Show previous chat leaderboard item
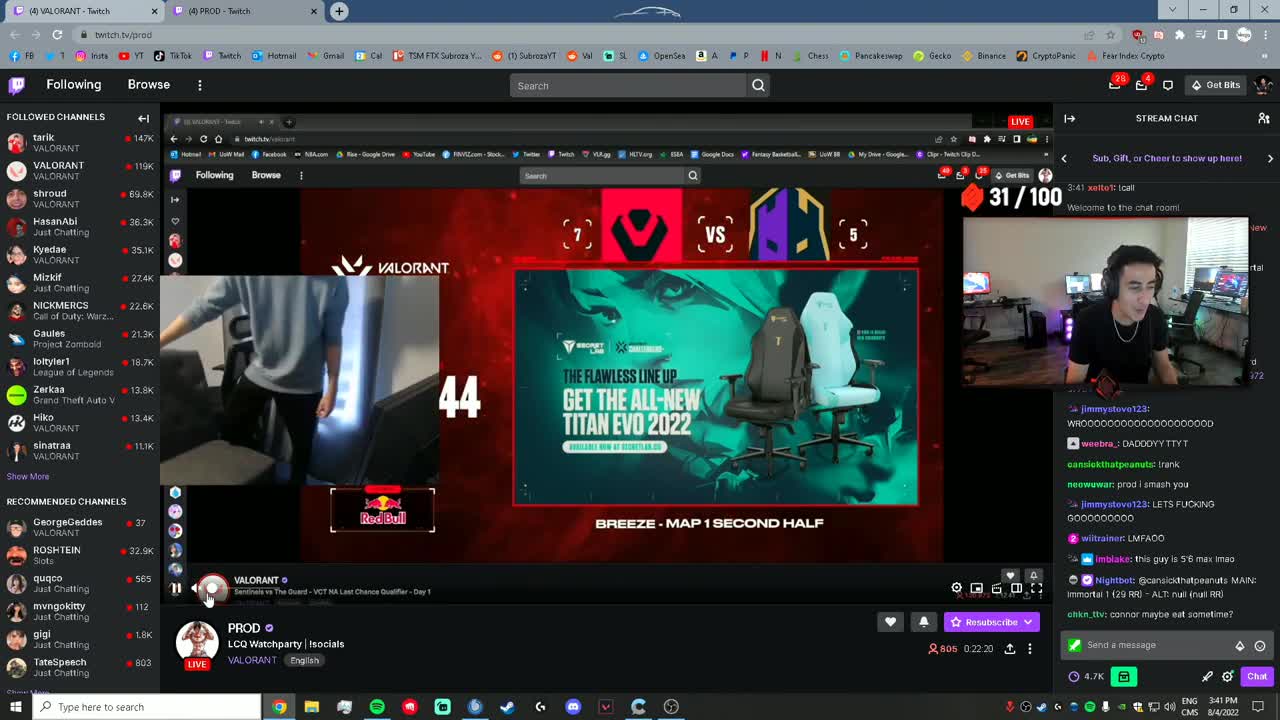 click(x=1064, y=158)
